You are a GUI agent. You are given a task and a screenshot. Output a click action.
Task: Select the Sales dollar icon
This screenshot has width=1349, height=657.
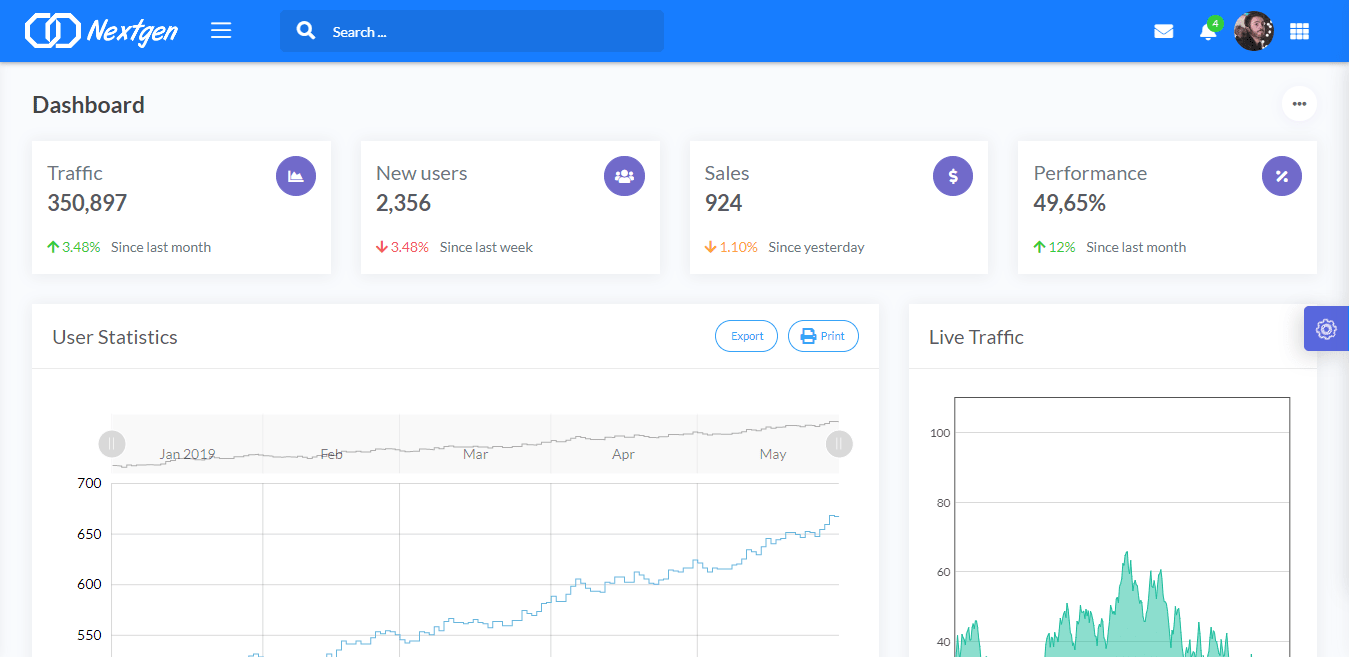tap(952, 175)
